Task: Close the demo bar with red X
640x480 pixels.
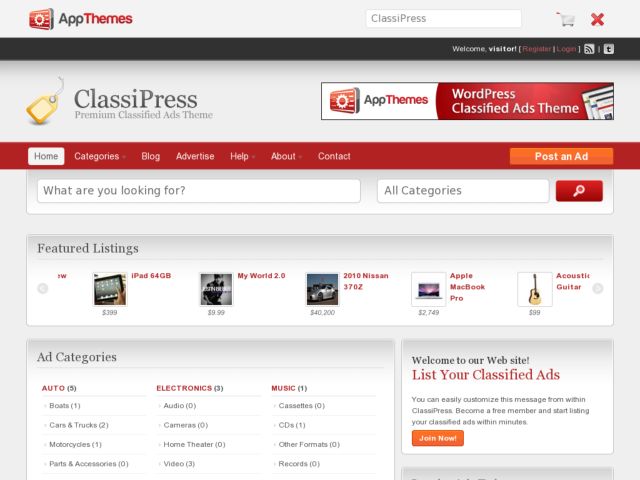Action: pyautogui.click(x=597, y=19)
